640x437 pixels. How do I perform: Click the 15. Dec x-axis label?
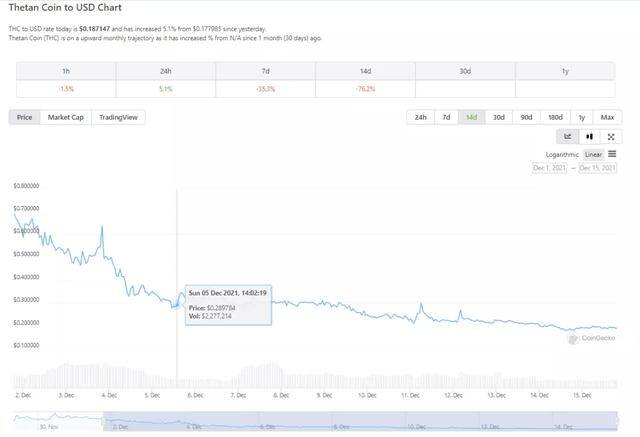coord(582,395)
